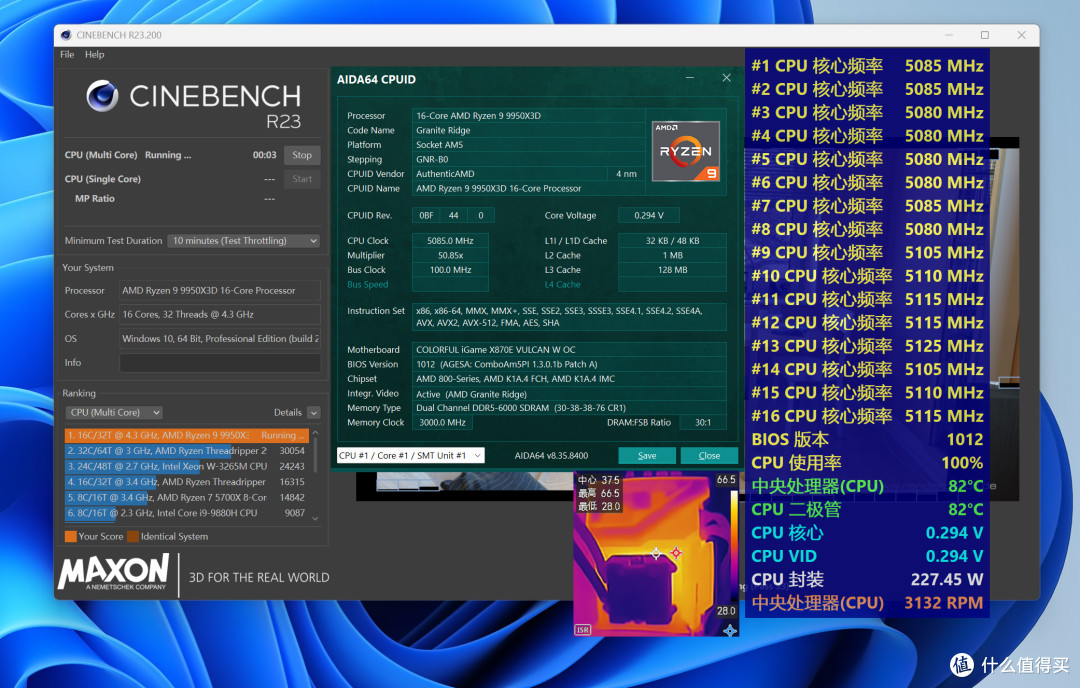Close the AIDA64 CPUID window

pos(726,78)
